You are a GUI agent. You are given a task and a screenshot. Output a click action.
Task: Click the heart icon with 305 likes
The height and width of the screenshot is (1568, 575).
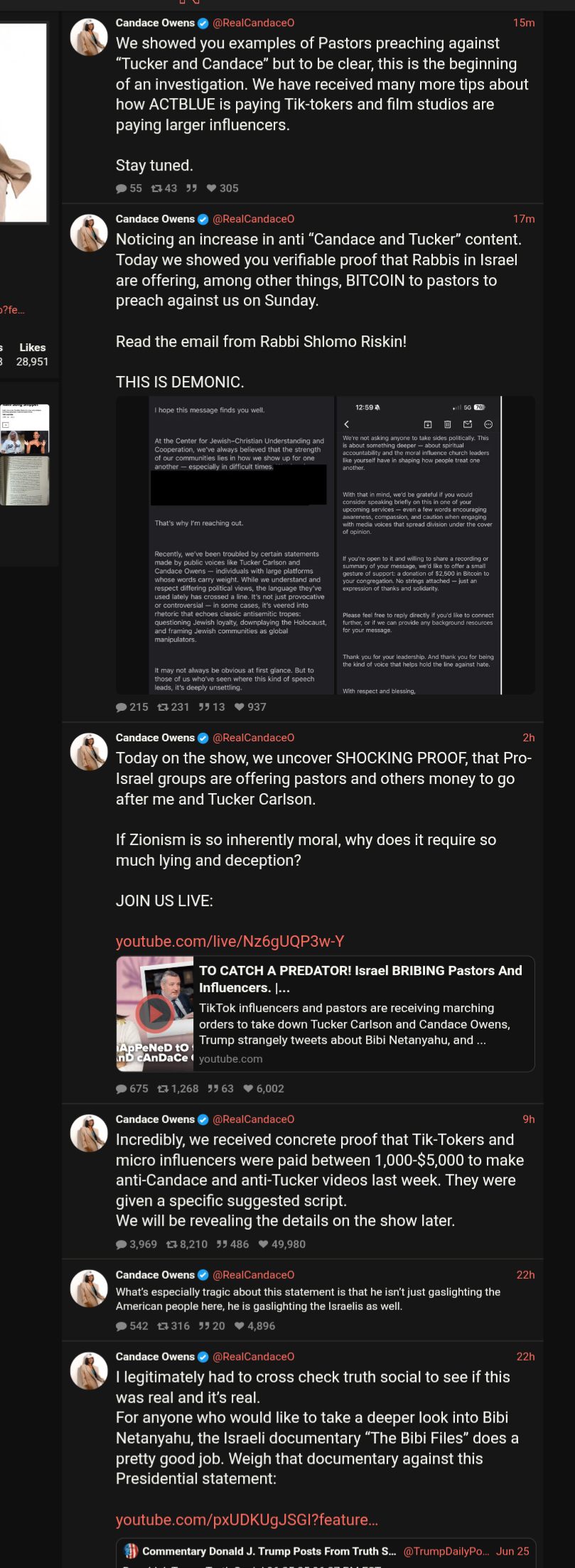(x=211, y=188)
